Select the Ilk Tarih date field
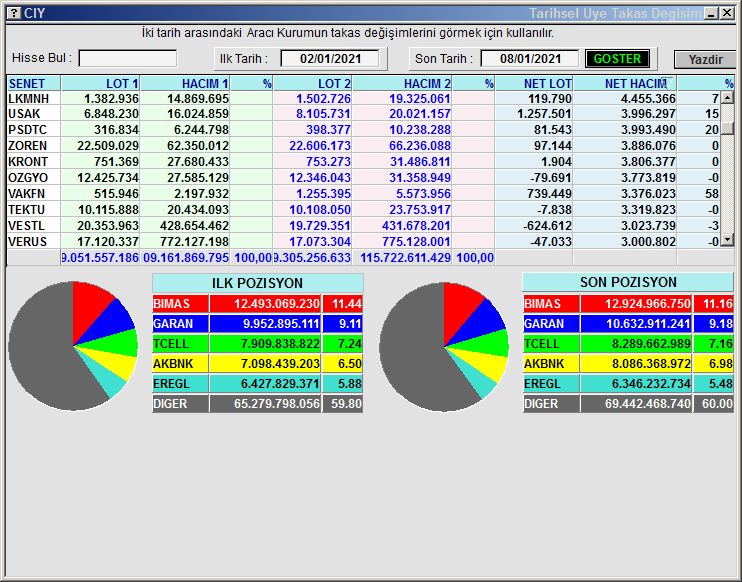Viewport: 742px width, 582px height. [x=330, y=59]
